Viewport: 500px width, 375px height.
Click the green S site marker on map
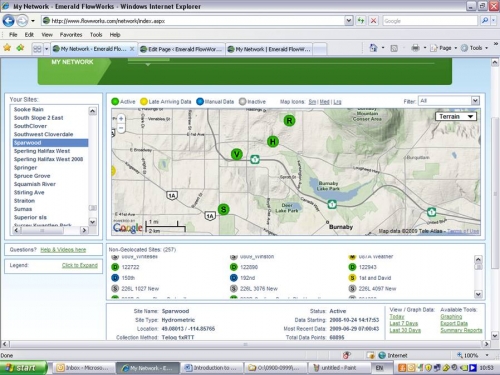(224, 209)
